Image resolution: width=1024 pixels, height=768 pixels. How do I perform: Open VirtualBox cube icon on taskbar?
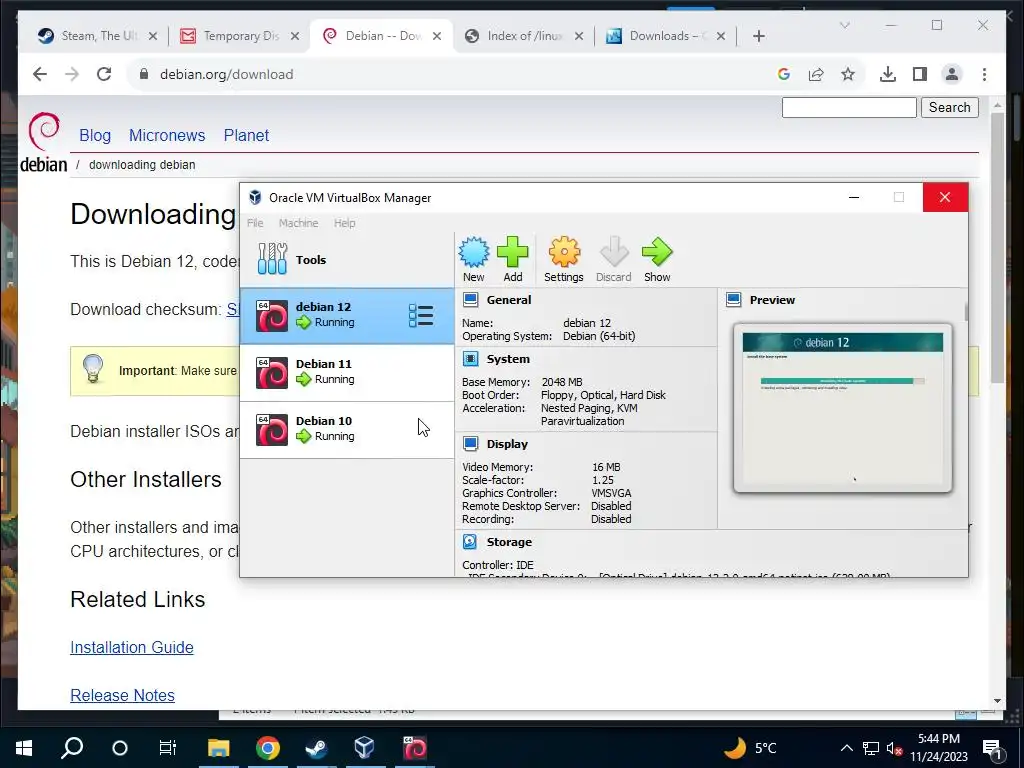click(x=364, y=748)
